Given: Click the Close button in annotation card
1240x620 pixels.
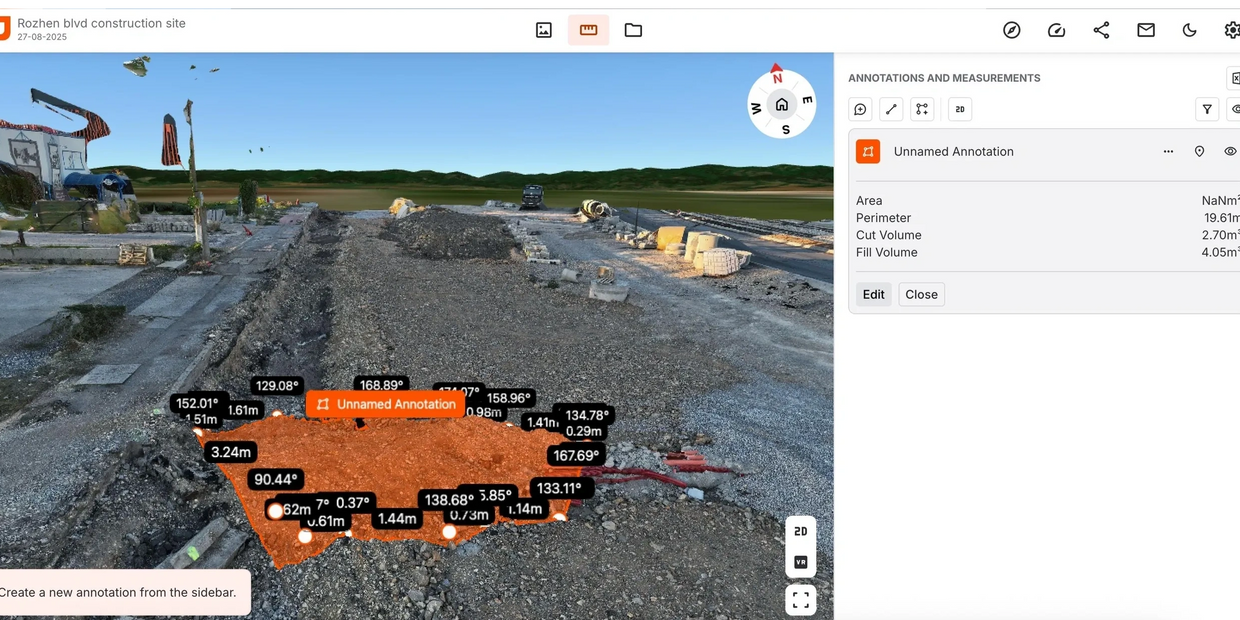Looking at the screenshot, I should click(921, 294).
